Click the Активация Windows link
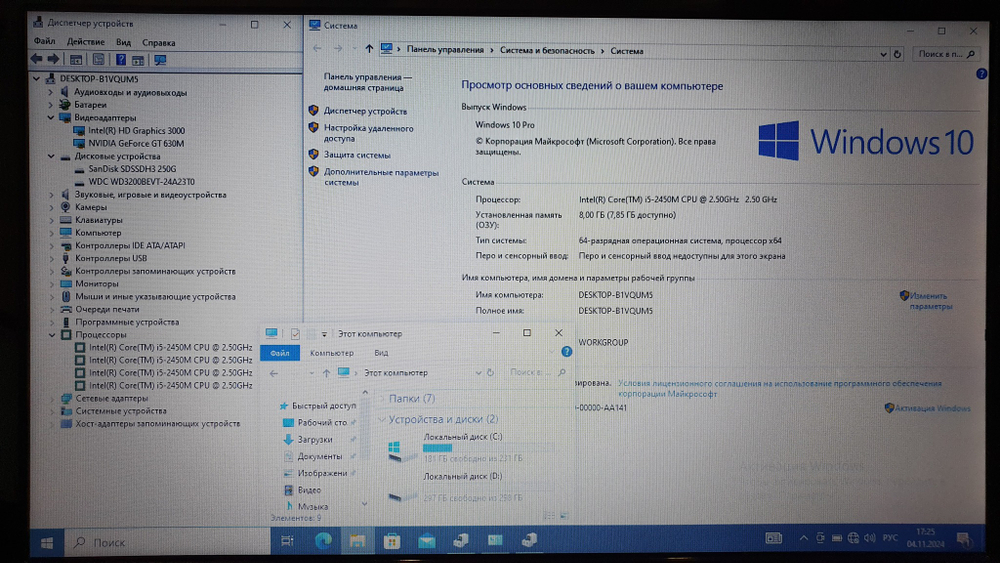1000x563 pixels. [932, 408]
